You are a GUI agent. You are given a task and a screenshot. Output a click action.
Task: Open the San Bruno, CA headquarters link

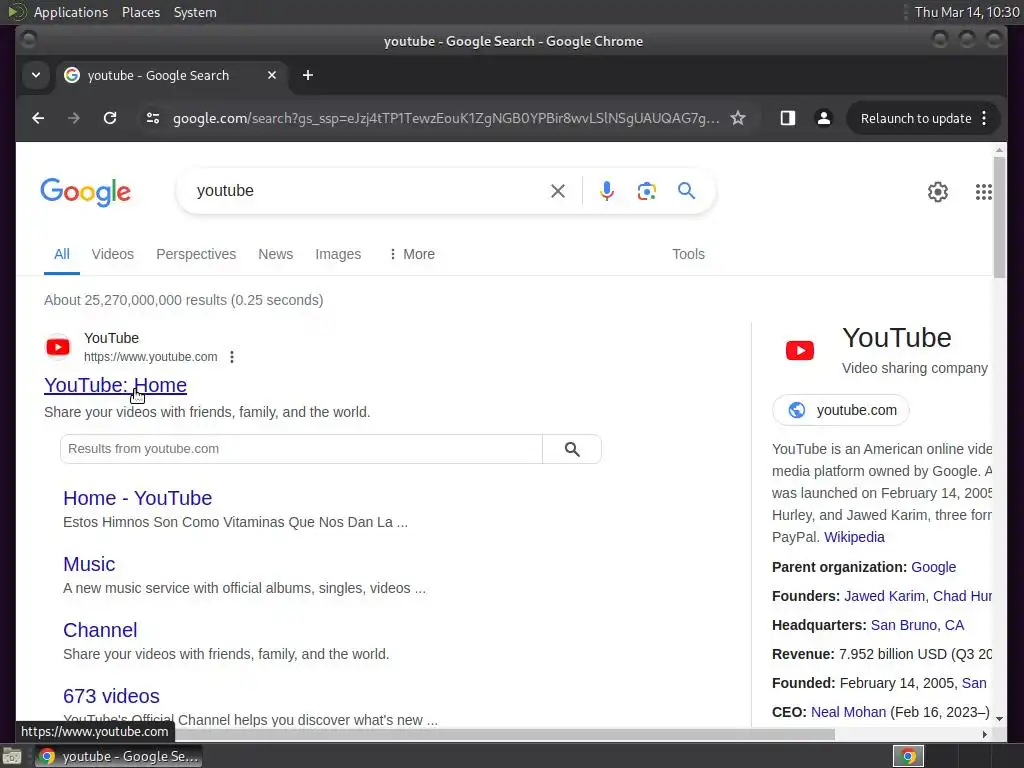coord(917,625)
